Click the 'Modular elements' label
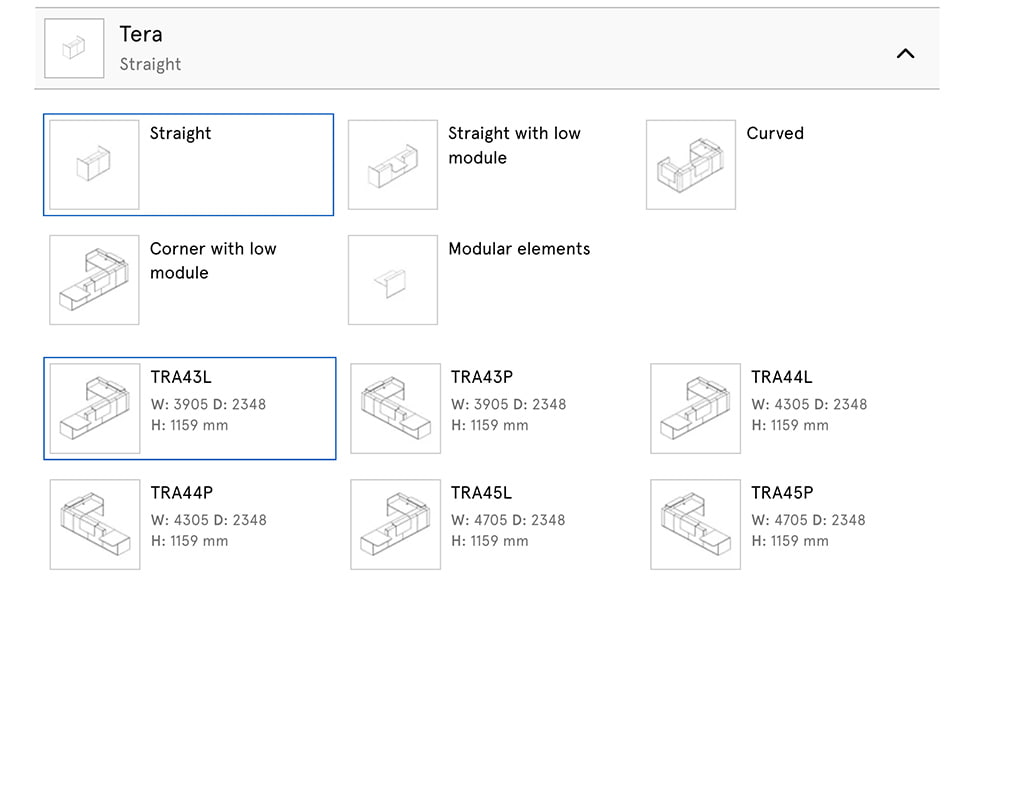This screenshot has width=1024, height=800. coord(519,249)
